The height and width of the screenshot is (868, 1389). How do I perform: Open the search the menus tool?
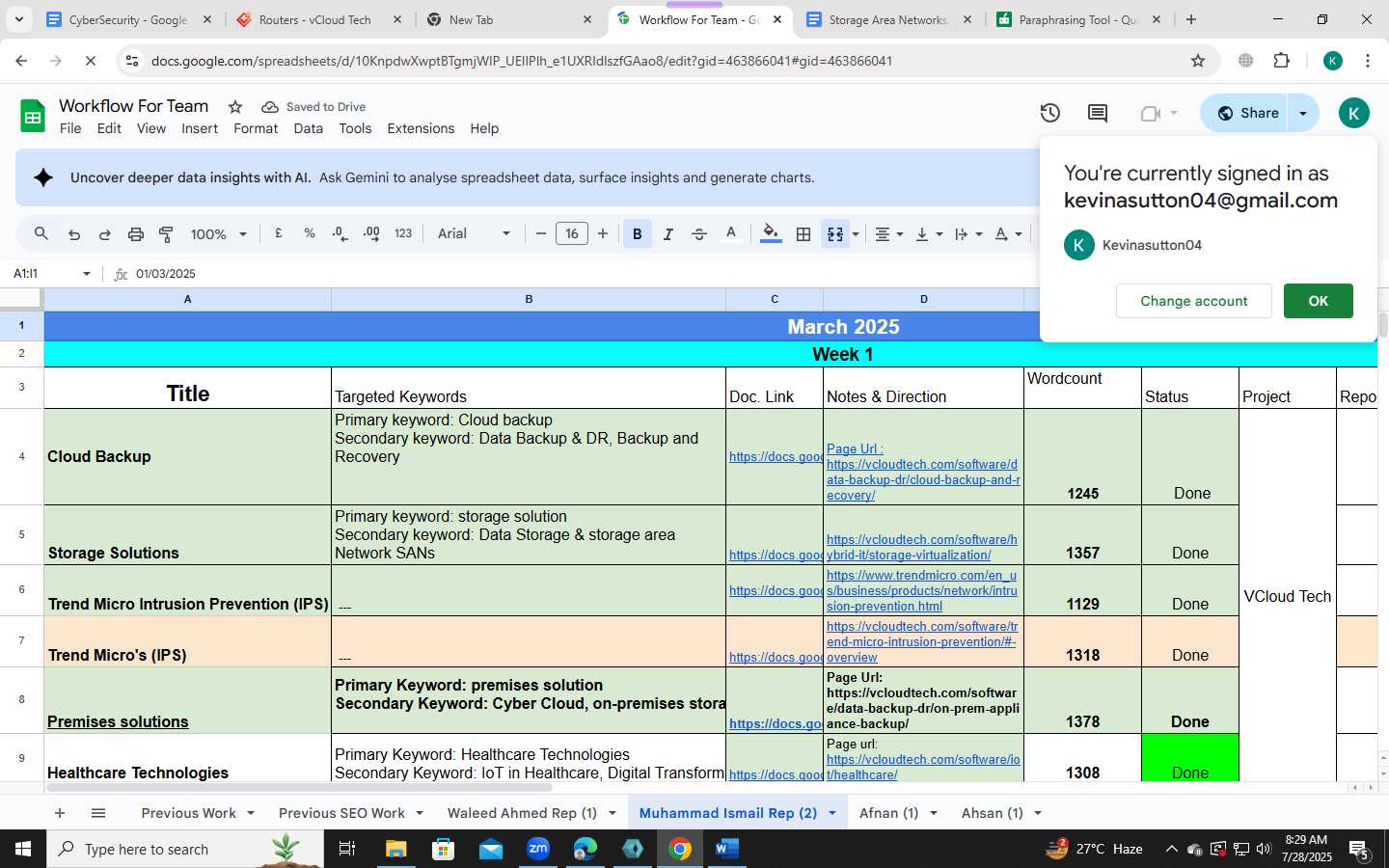pos(41,233)
